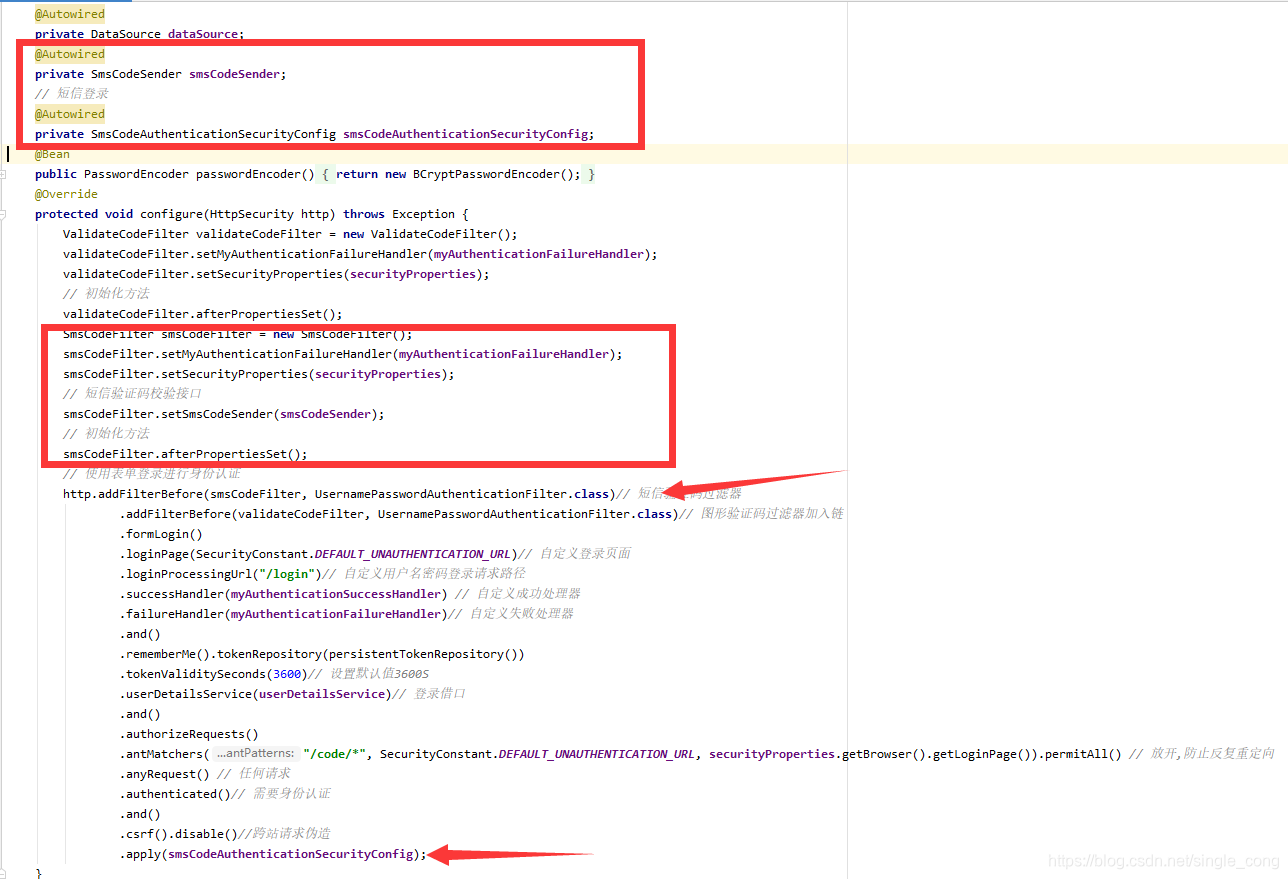This screenshot has height=879, width=1288.
Task: Click the smsCodeAuthenticationSecurityConfig field declaration
Action: pos(314,134)
